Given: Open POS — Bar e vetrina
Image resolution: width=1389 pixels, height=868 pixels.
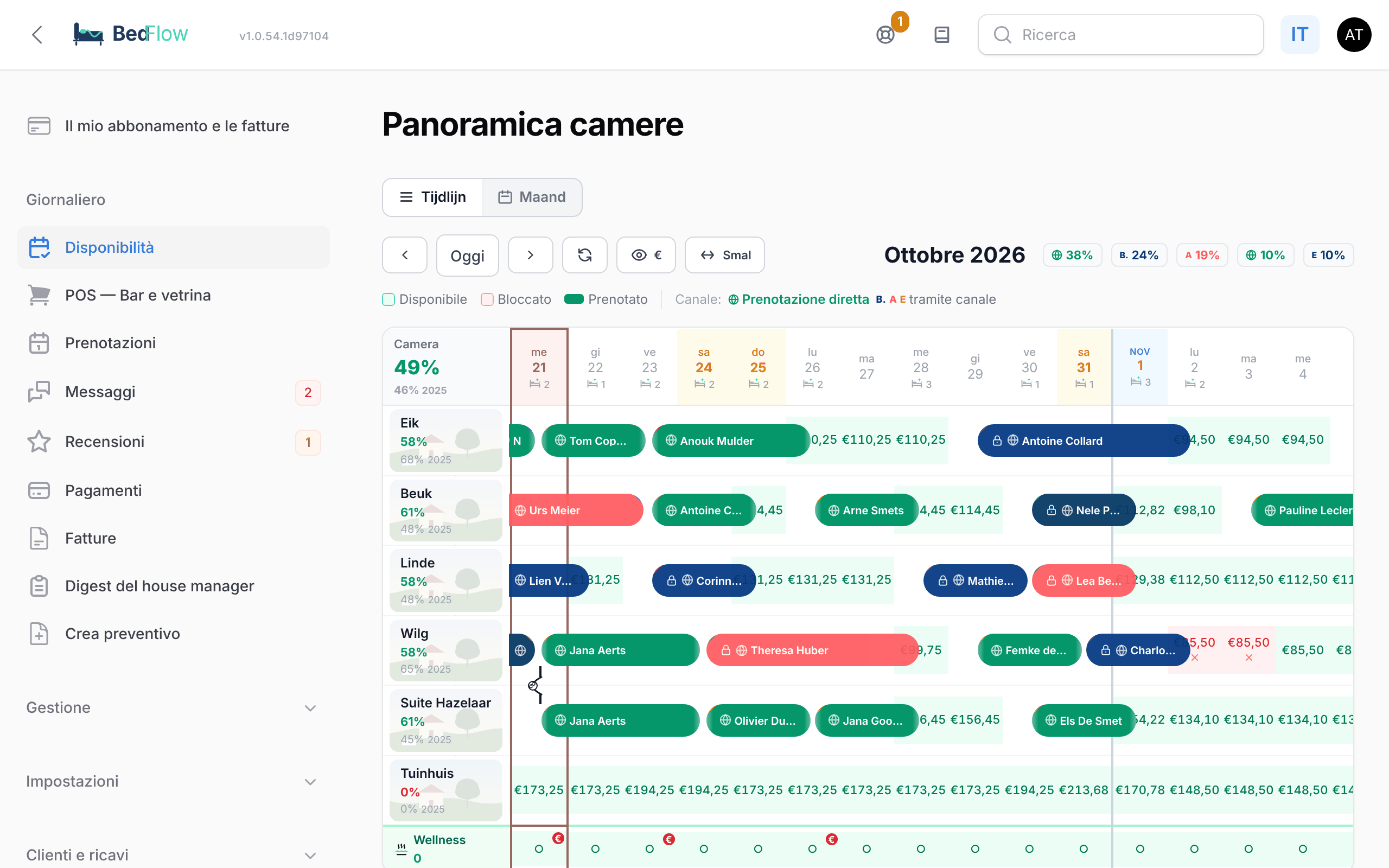Looking at the screenshot, I should click(173, 295).
